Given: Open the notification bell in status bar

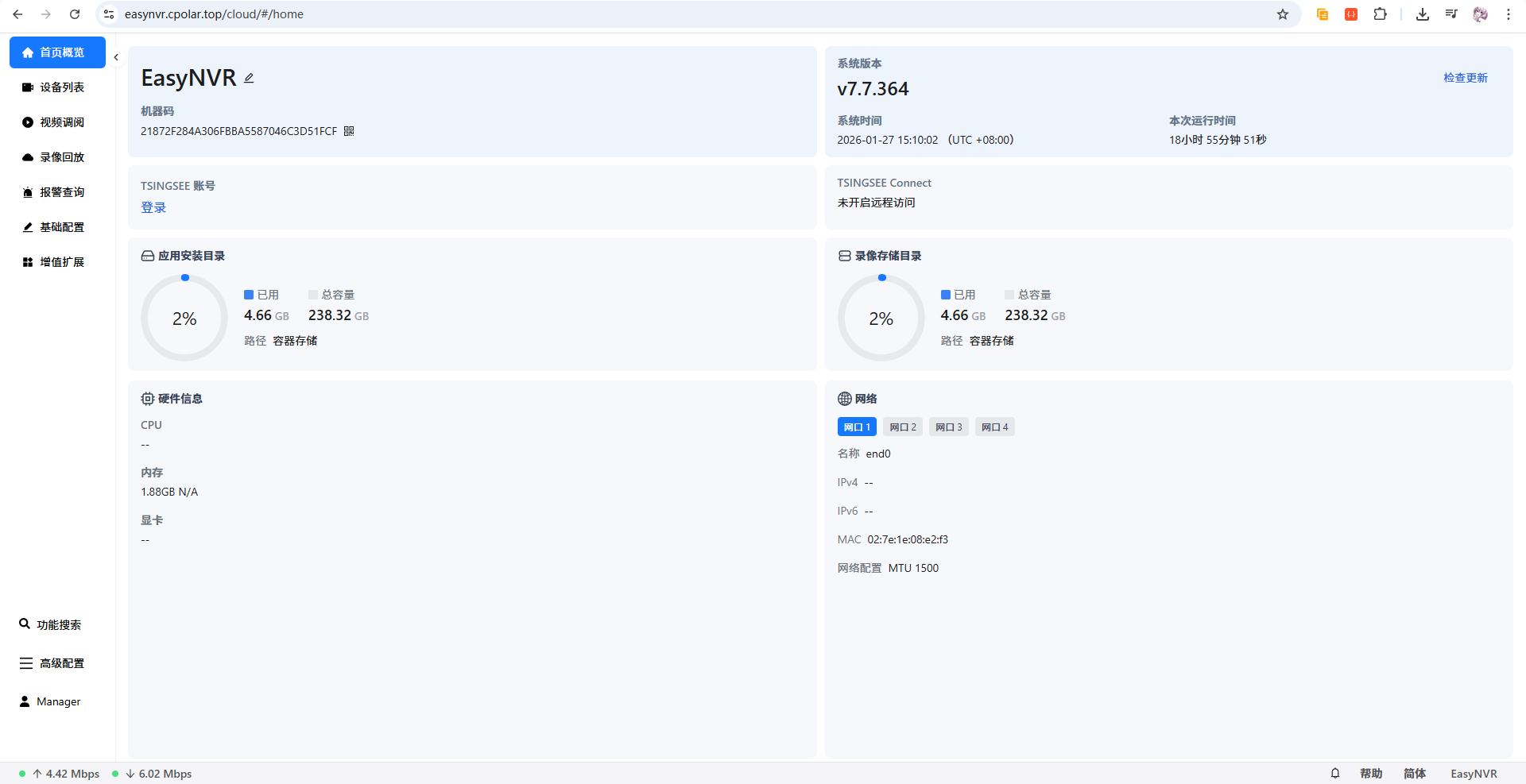Looking at the screenshot, I should tap(1335, 773).
